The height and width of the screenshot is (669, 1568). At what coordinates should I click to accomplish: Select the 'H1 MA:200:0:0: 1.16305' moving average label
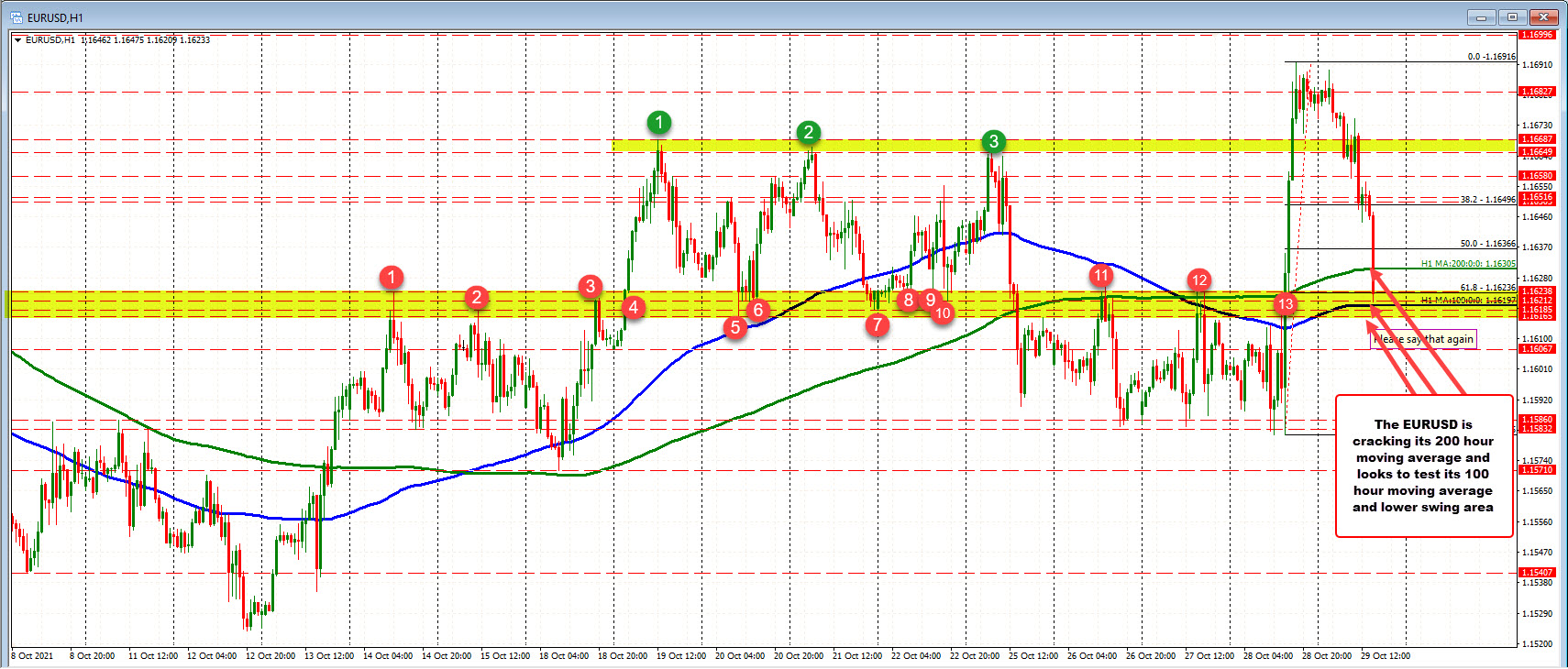[x=1468, y=264]
